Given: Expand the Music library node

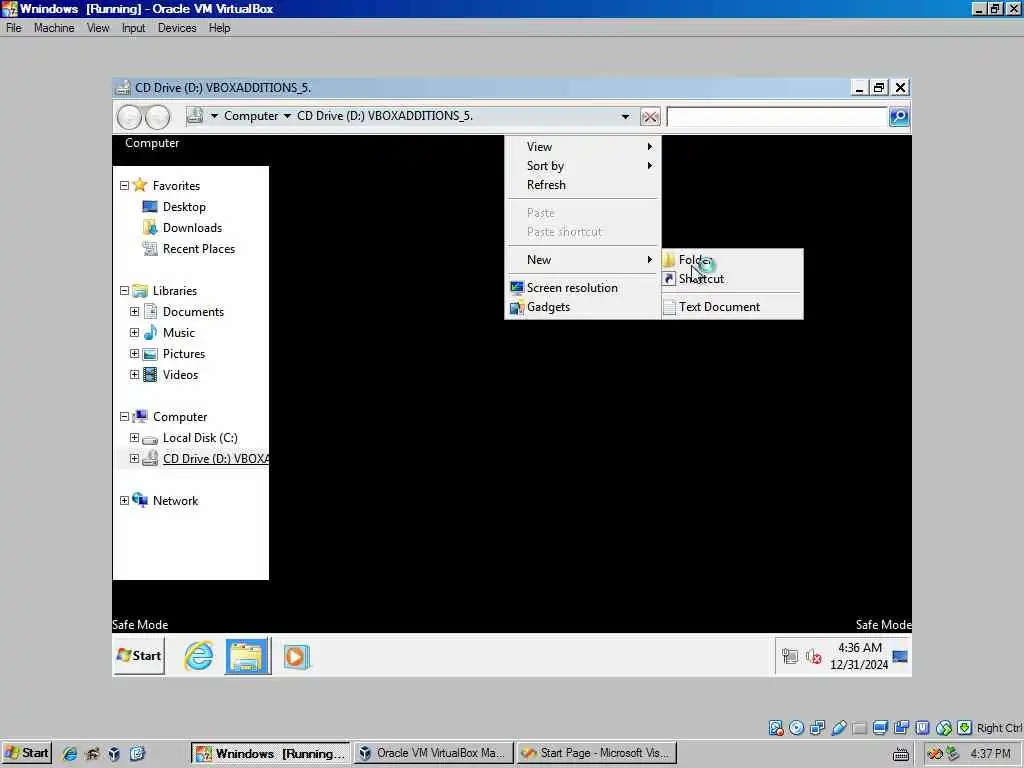Looking at the screenshot, I should click(x=135, y=332).
